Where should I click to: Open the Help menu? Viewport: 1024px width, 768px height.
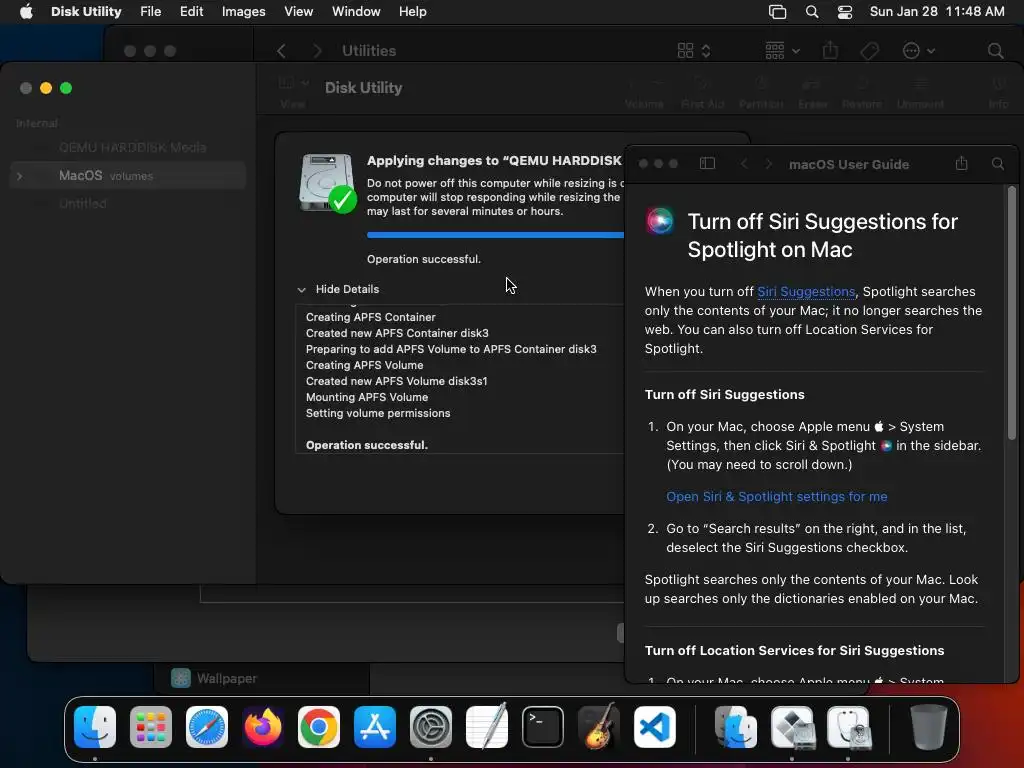(x=413, y=12)
